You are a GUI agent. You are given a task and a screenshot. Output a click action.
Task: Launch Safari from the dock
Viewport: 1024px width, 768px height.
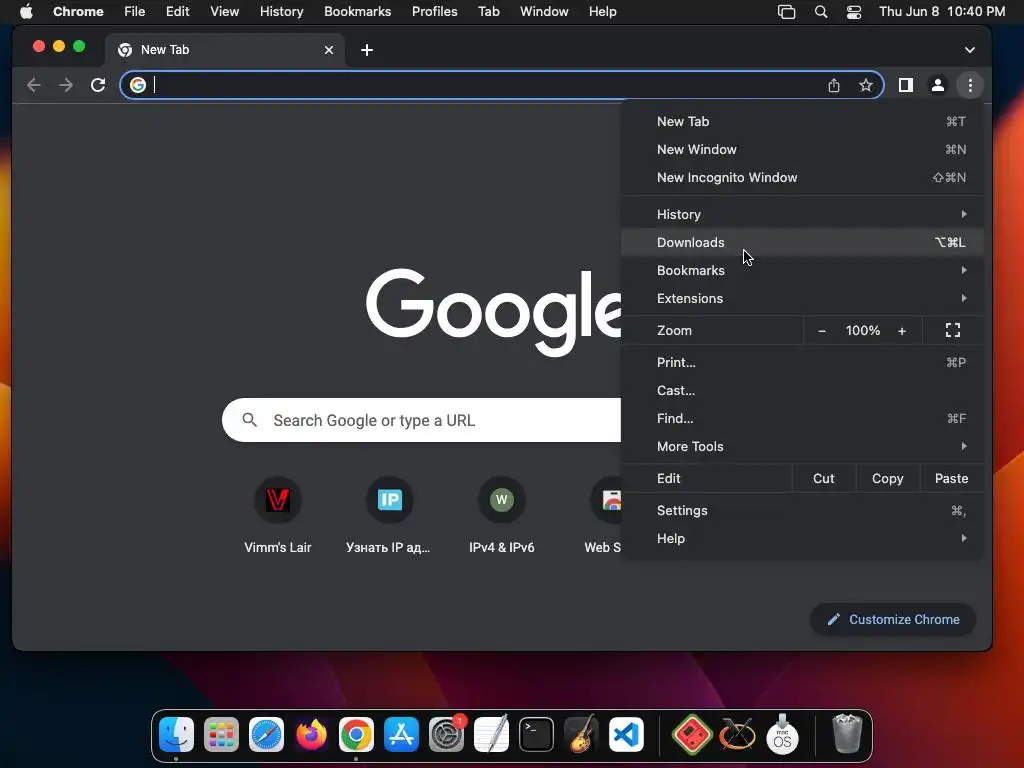coord(266,735)
